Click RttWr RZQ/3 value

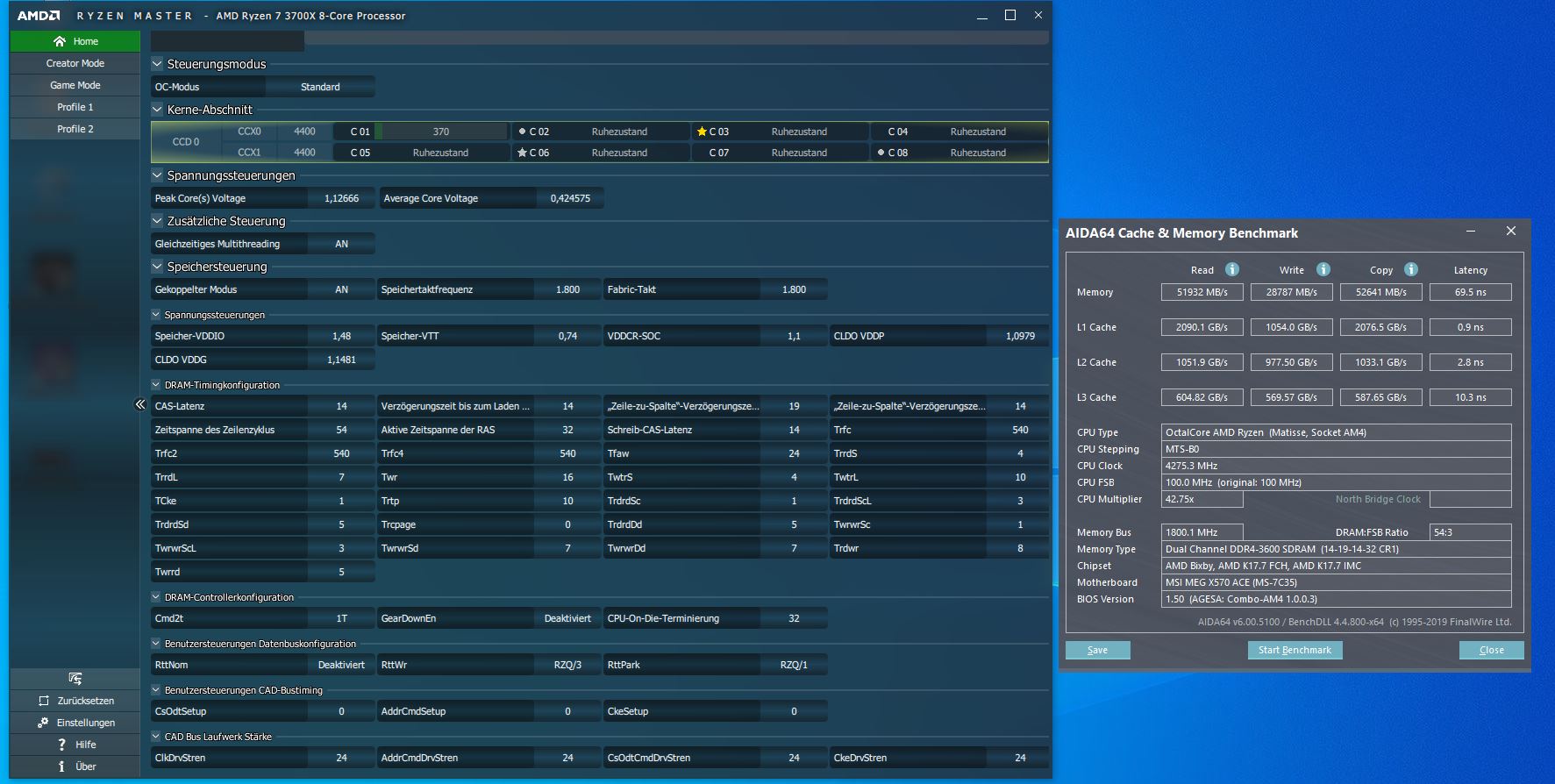(567, 665)
